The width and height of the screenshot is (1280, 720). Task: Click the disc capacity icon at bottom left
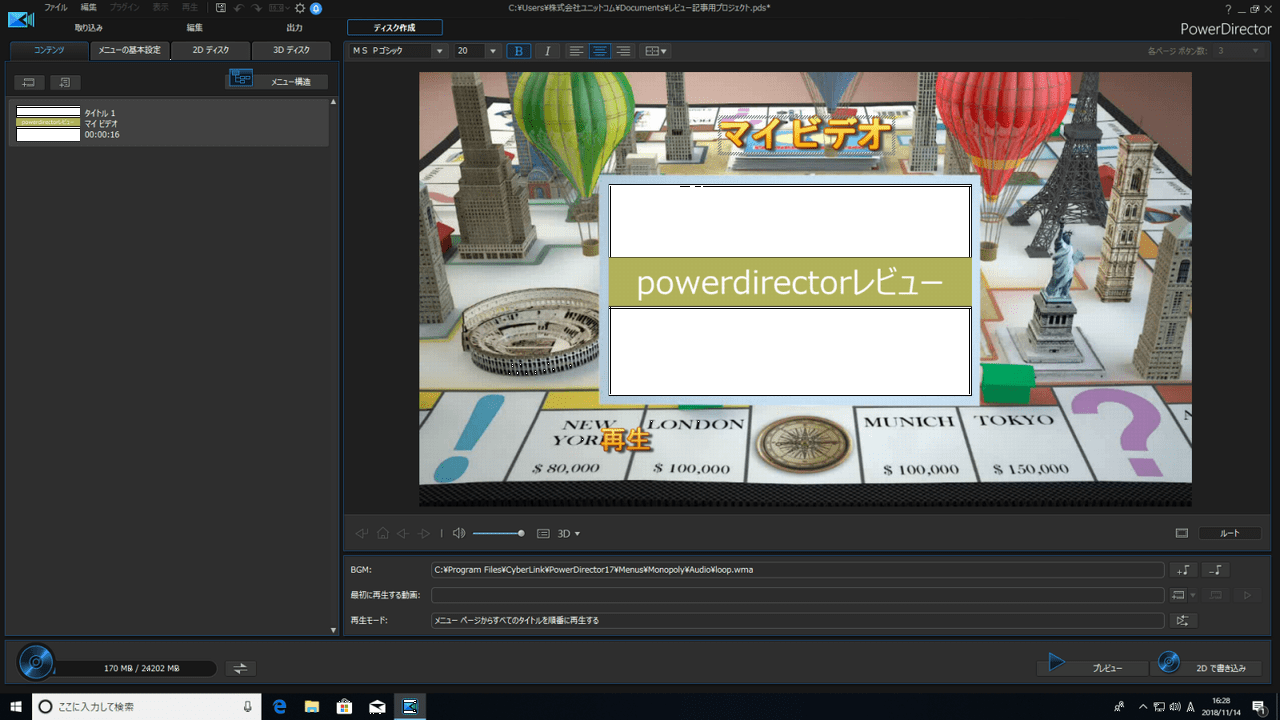tap(36, 662)
